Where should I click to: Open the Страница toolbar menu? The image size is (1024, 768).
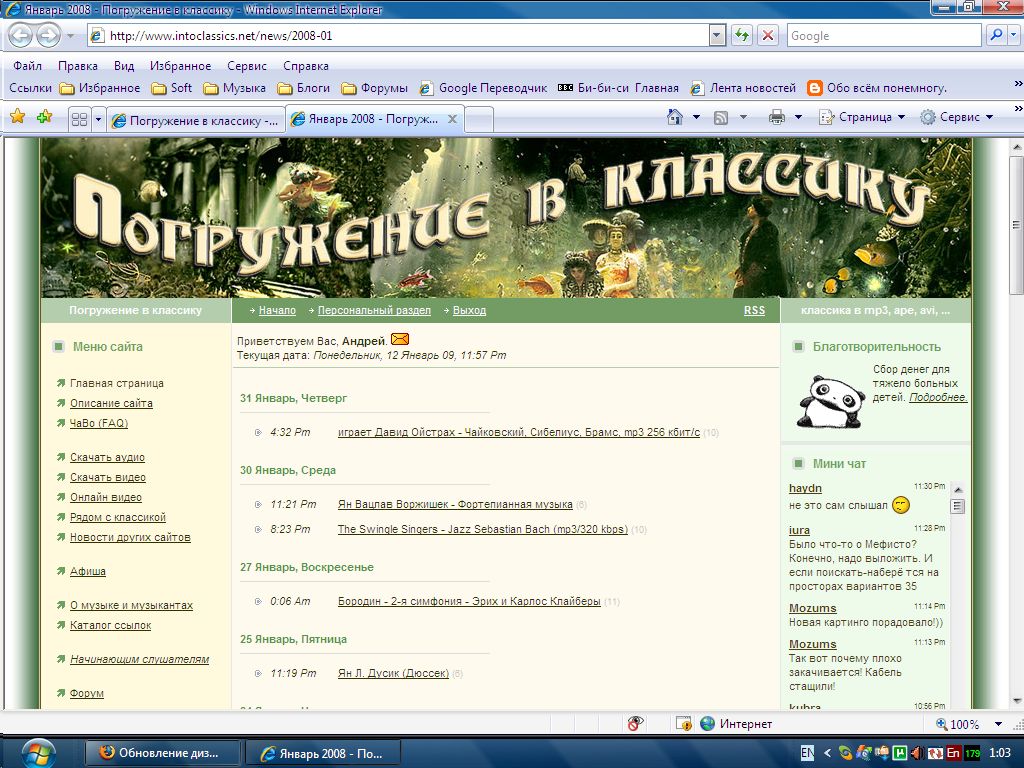coord(862,117)
